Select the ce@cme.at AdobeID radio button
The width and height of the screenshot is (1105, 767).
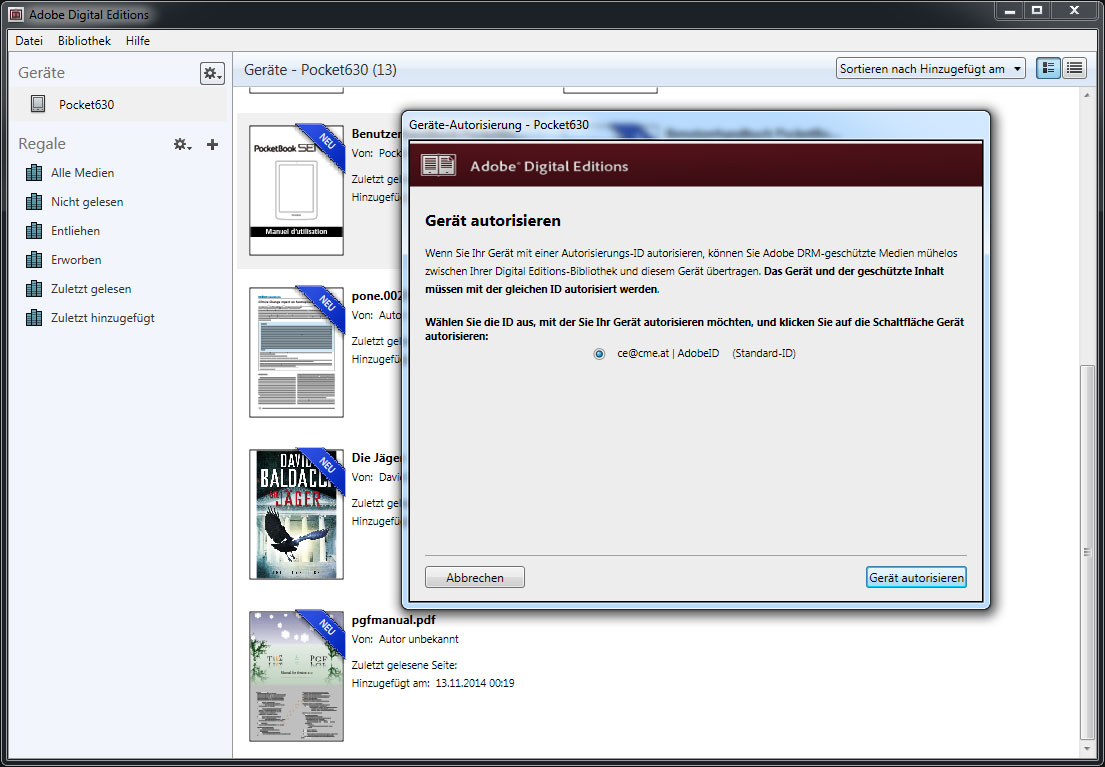pyautogui.click(x=599, y=354)
